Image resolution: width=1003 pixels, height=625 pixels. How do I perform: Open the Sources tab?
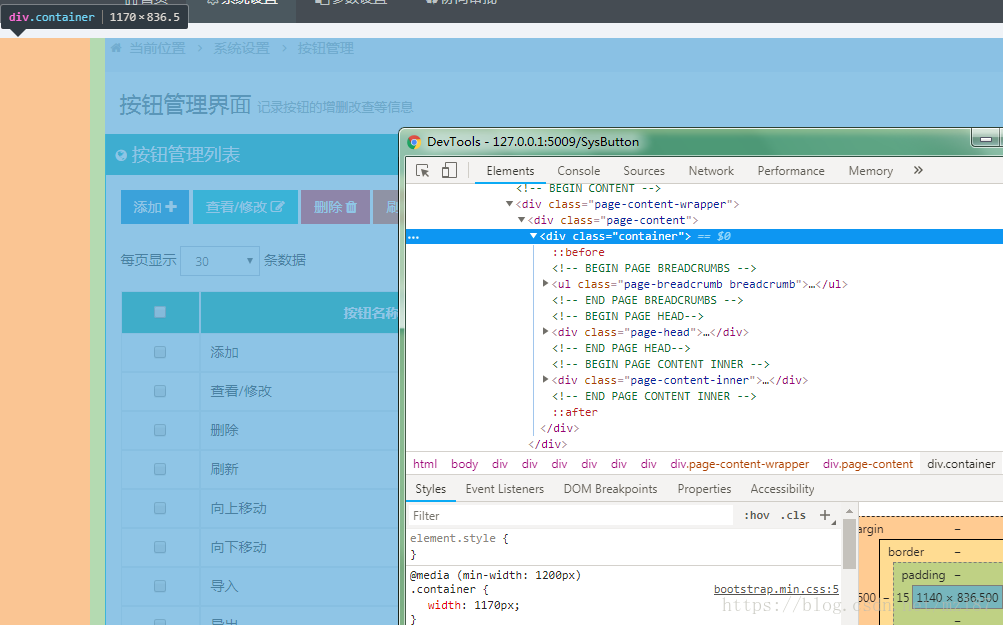click(x=644, y=171)
